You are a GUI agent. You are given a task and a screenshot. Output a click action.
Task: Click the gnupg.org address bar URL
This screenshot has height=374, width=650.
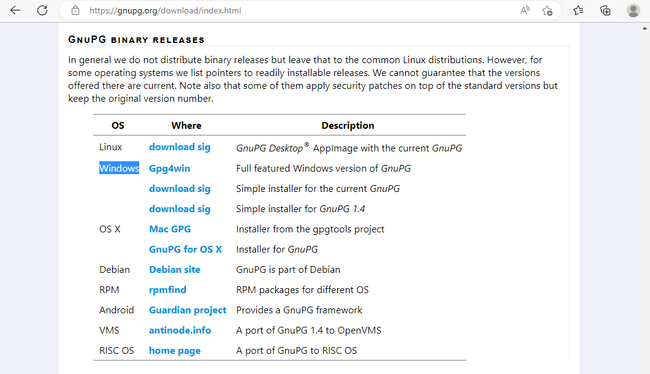pos(165,11)
